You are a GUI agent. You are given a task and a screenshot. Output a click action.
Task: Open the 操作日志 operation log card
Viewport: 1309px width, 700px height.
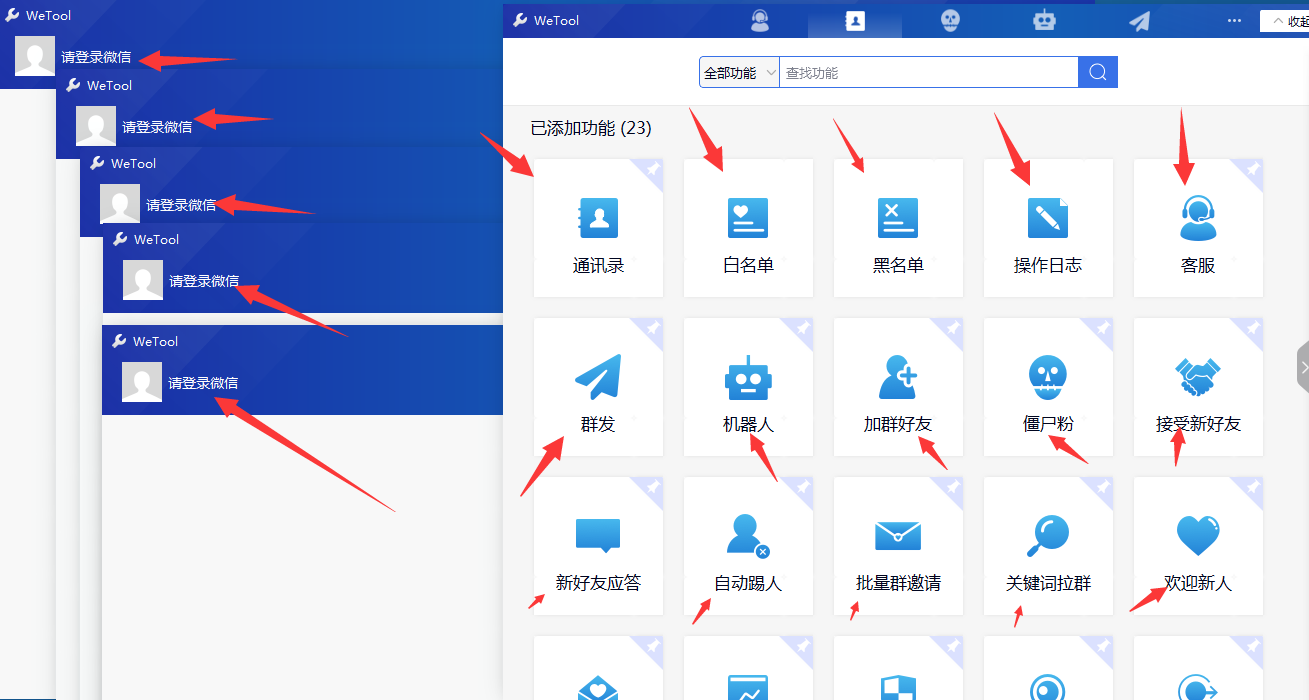(1048, 229)
